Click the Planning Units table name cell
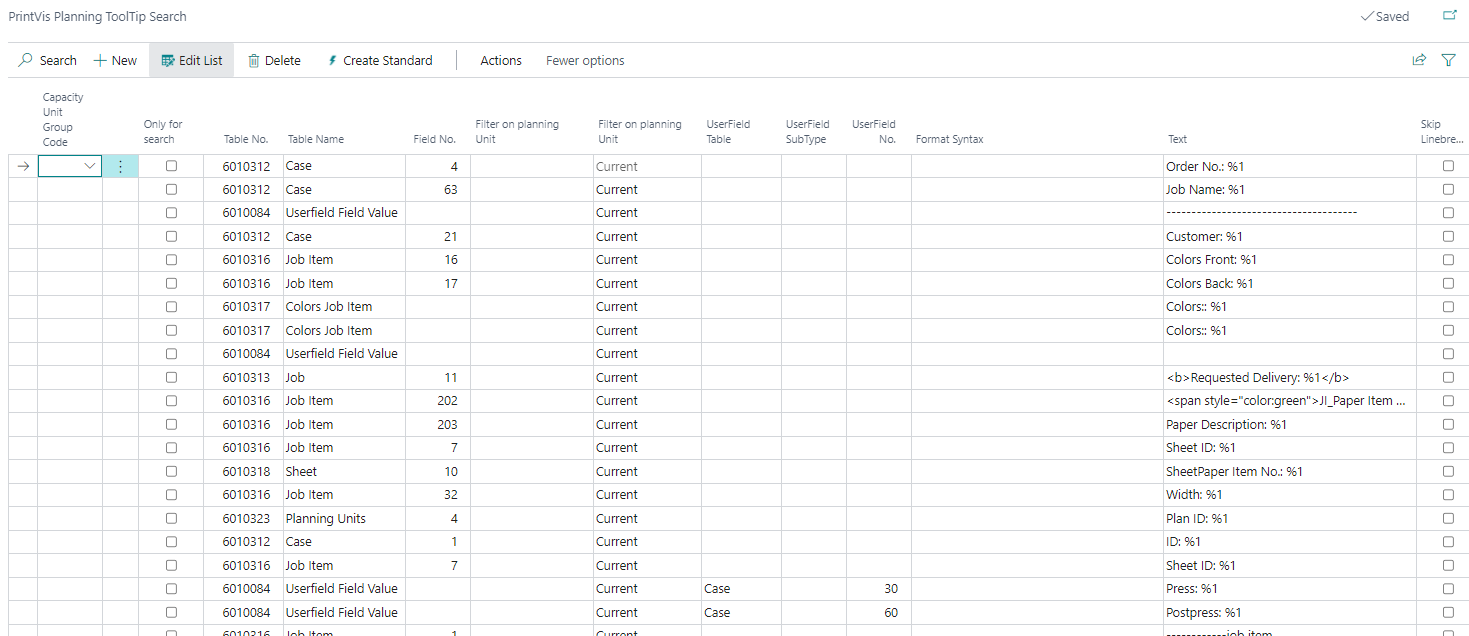Screen dimensions: 1469x636 344,519
